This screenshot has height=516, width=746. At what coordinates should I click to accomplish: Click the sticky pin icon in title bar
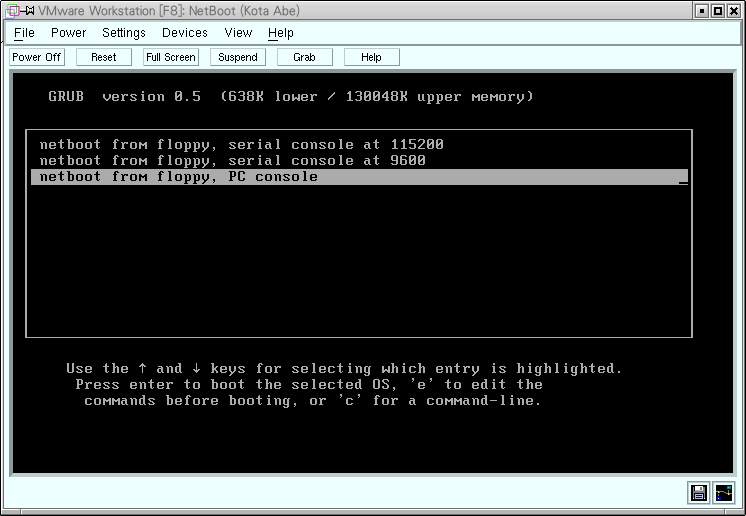[28, 10]
